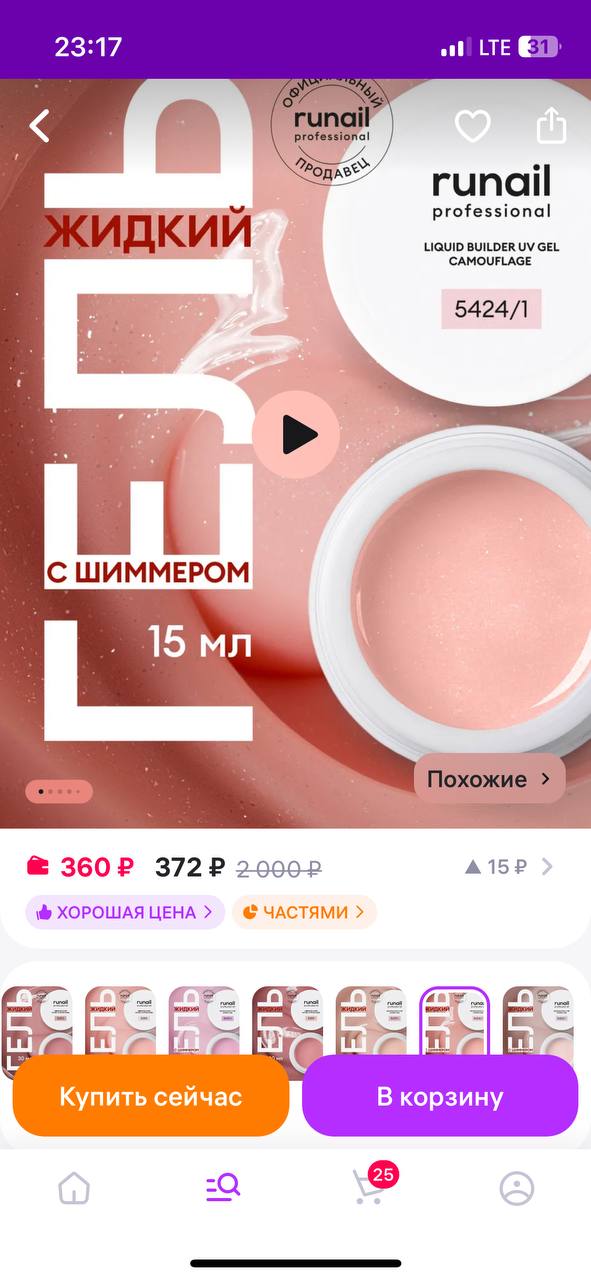The width and height of the screenshot is (591, 1280).
Task: Select the first color variant thumbnail
Action: pos(36,1021)
